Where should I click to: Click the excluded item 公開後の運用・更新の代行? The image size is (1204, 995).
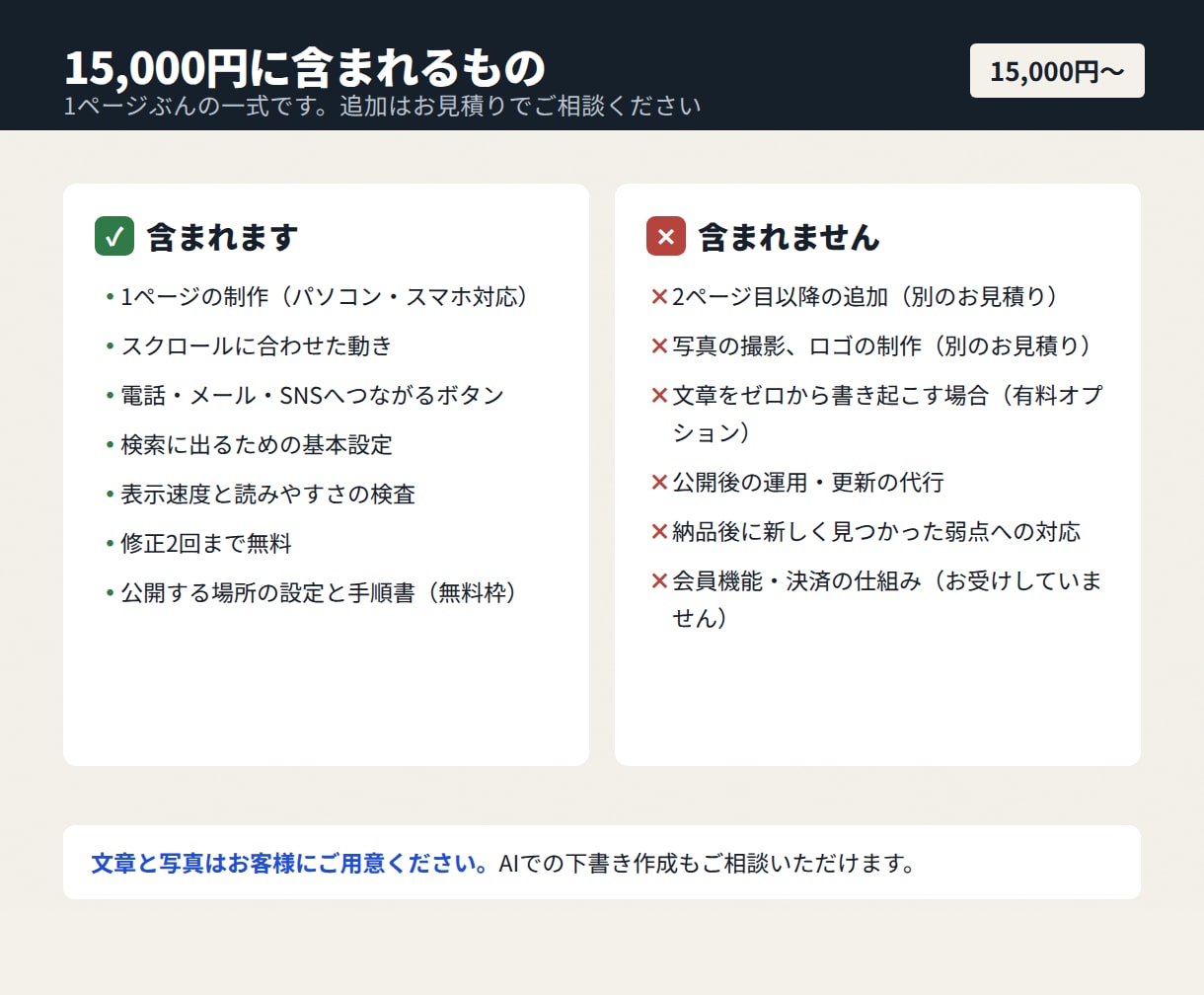click(808, 482)
